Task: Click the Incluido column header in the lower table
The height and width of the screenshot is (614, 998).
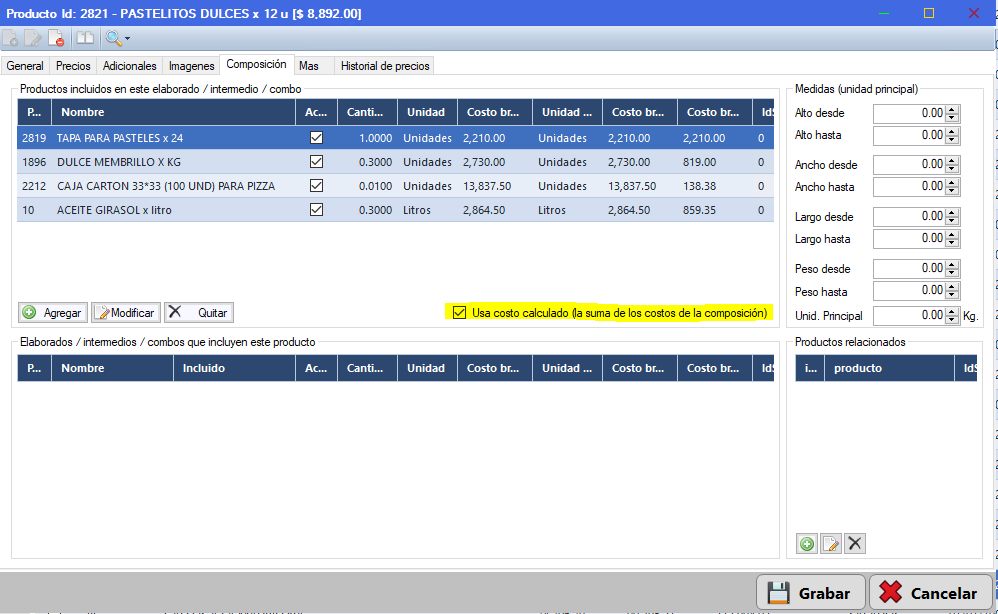Action: click(x=234, y=368)
